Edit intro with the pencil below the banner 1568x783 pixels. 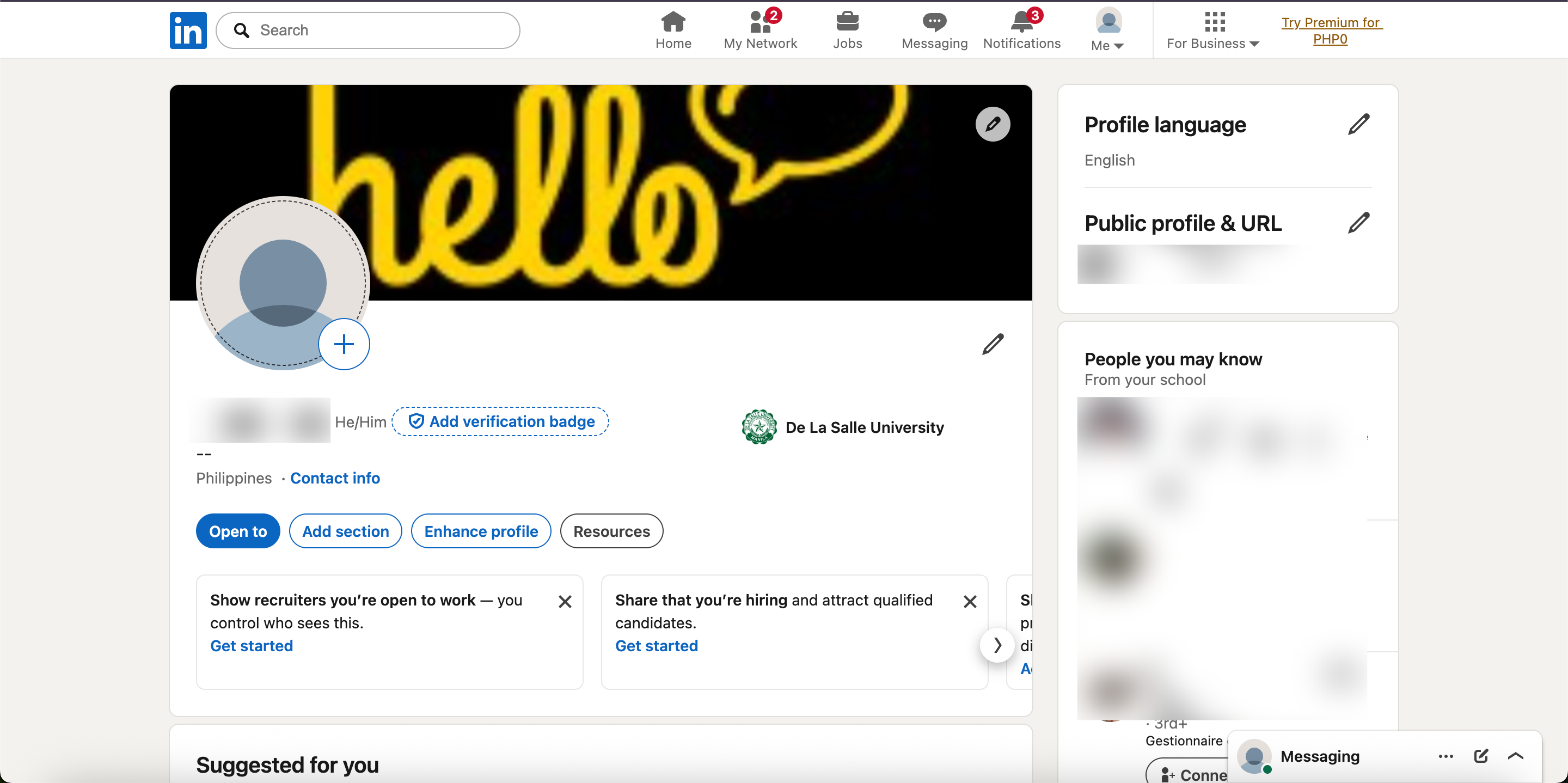992,344
